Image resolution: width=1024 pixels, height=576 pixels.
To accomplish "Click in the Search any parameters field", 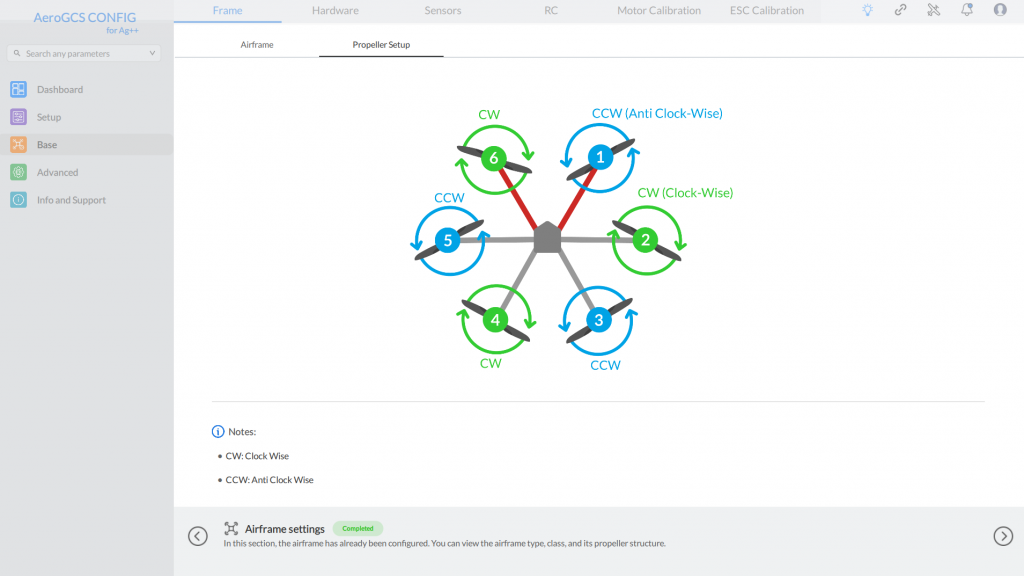I will tap(80, 53).
